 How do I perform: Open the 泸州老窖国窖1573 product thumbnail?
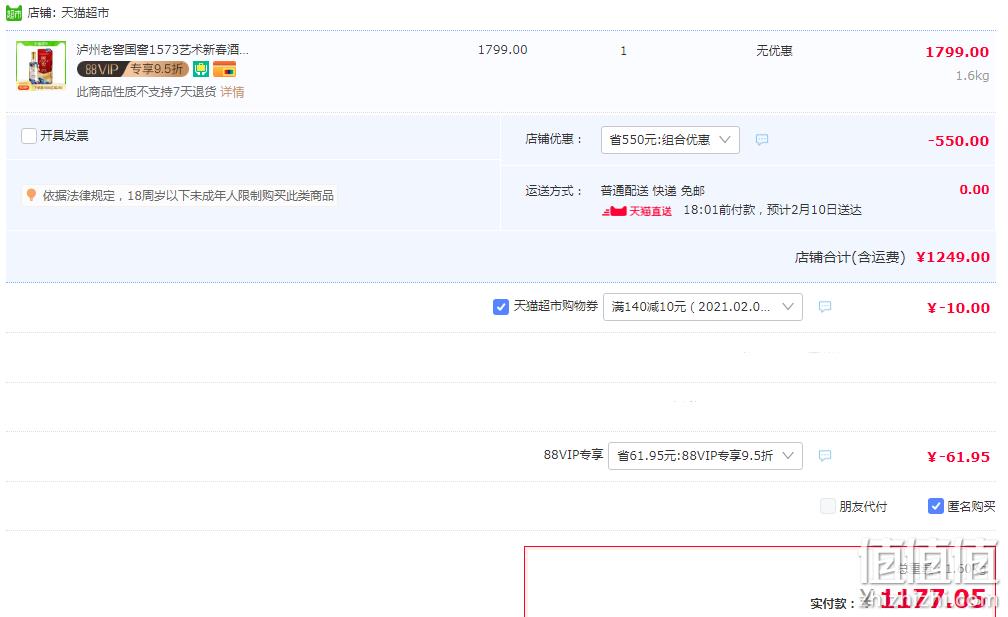coord(41,66)
